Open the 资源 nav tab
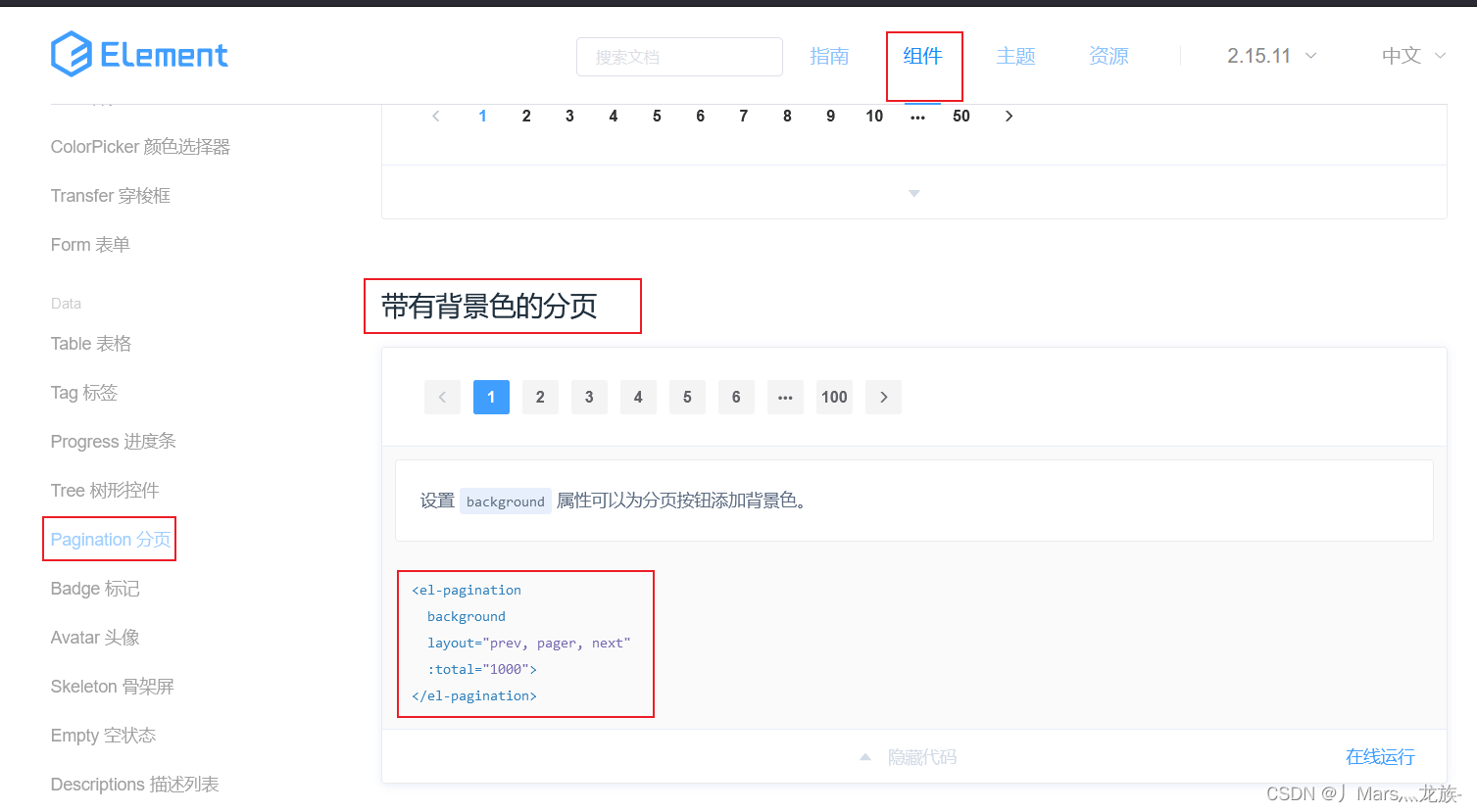 [x=1108, y=57]
